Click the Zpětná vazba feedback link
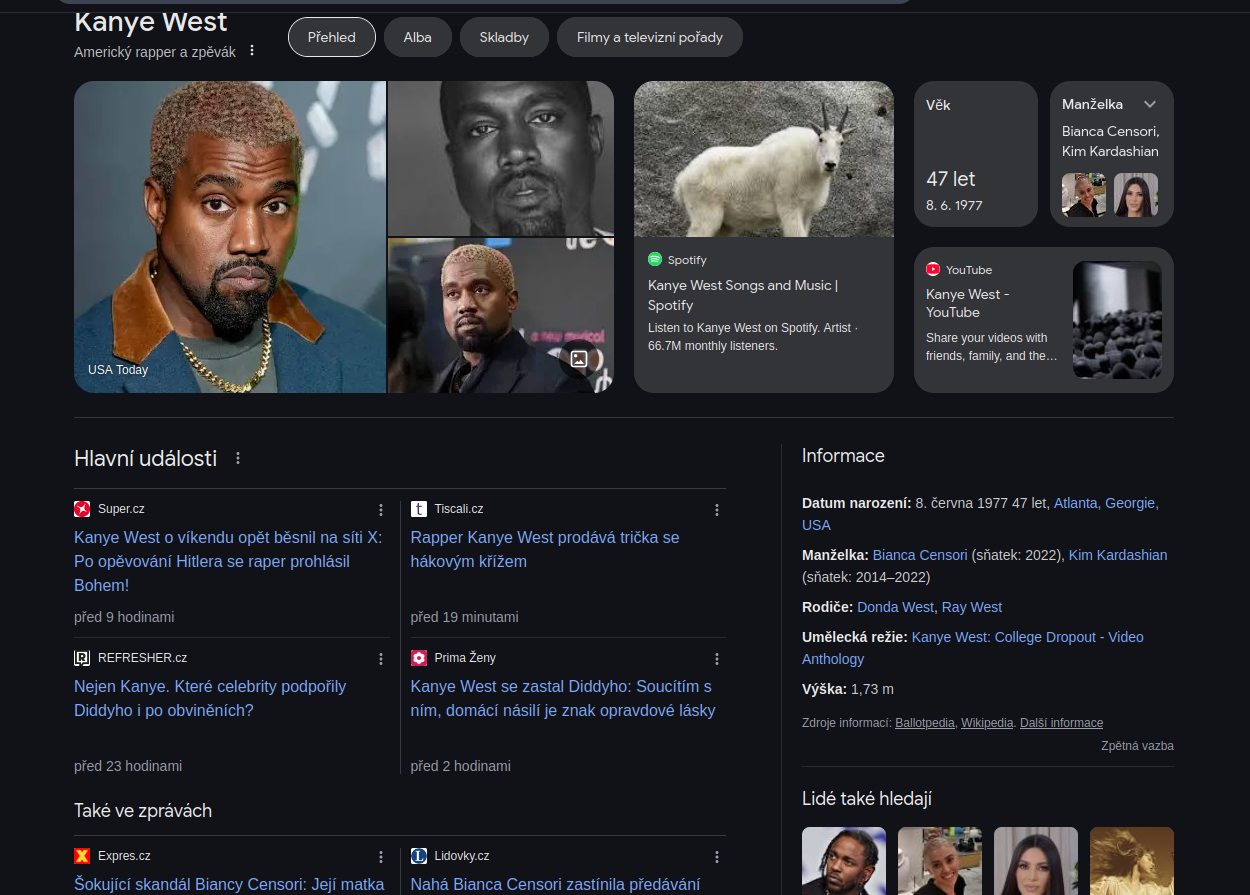The height and width of the screenshot is (895, 1250). click(1137, 746)
